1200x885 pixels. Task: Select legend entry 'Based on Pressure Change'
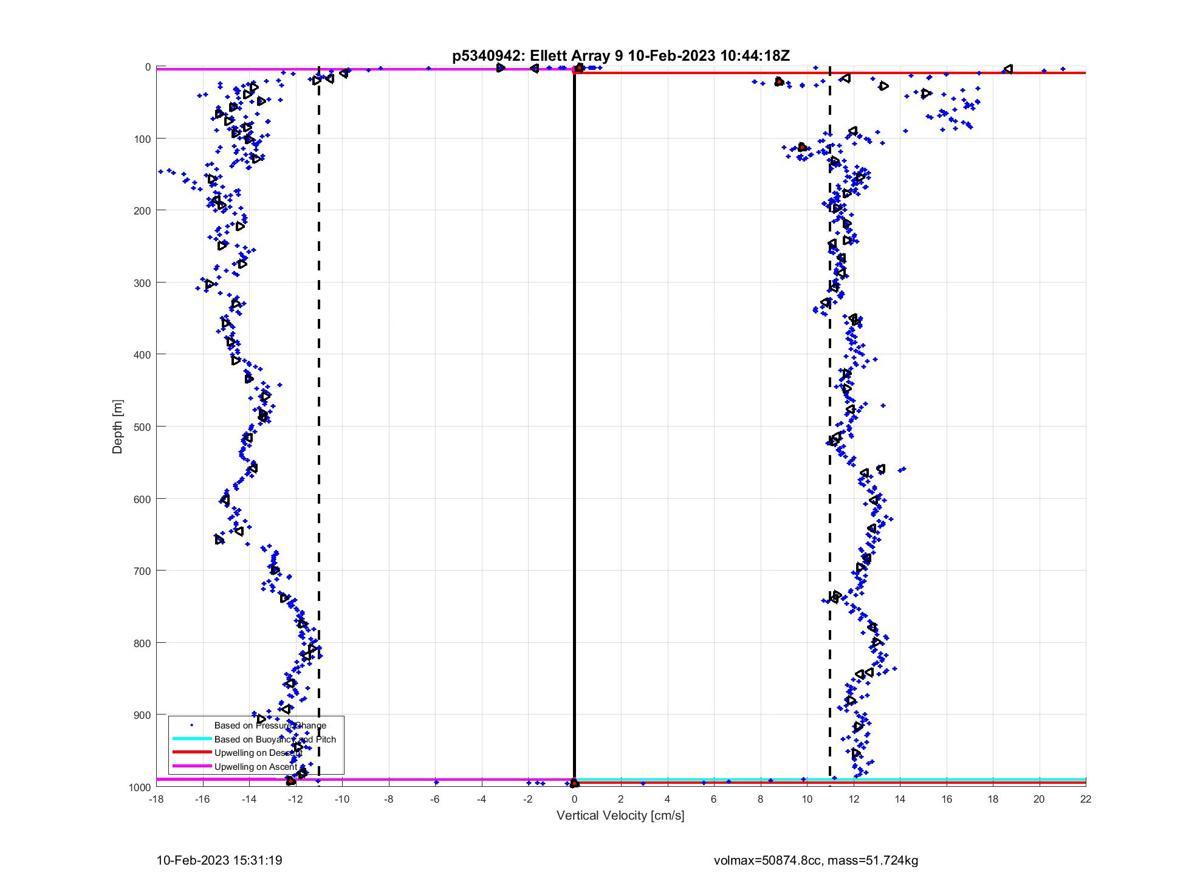[x=270, y=725]
